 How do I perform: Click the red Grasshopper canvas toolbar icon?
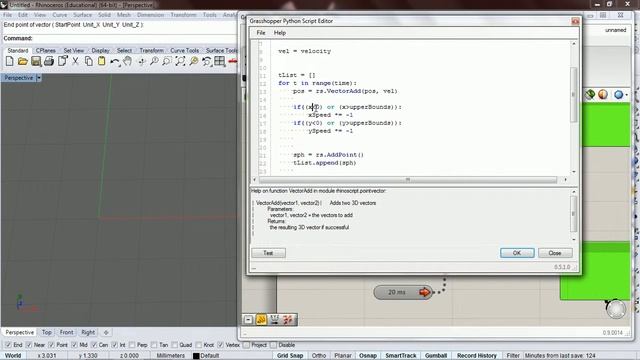[287, 320]
